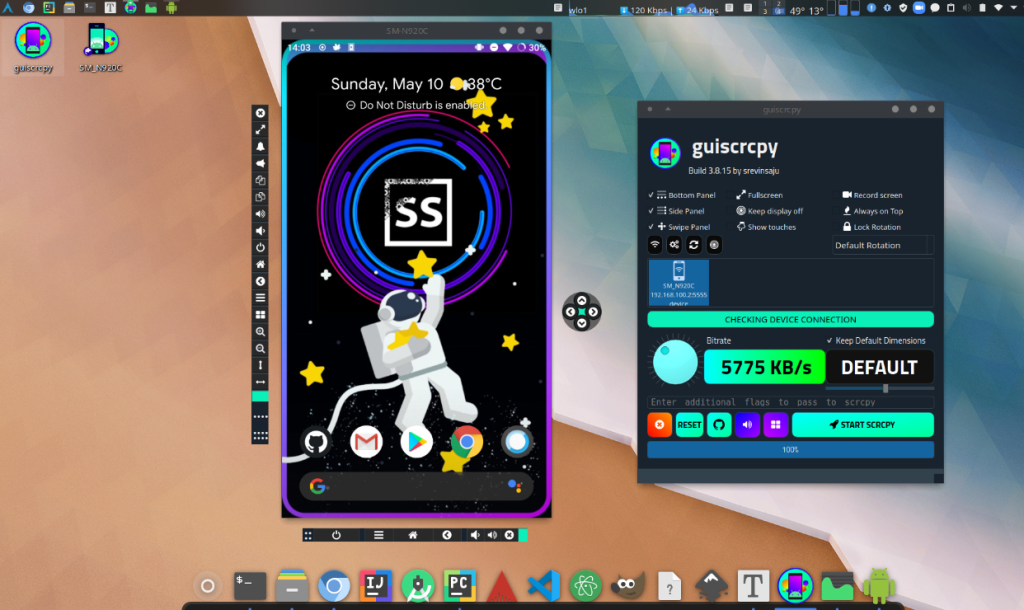Open PyCharm from the dock
The image size is (1024, 610).
[460, 586]
